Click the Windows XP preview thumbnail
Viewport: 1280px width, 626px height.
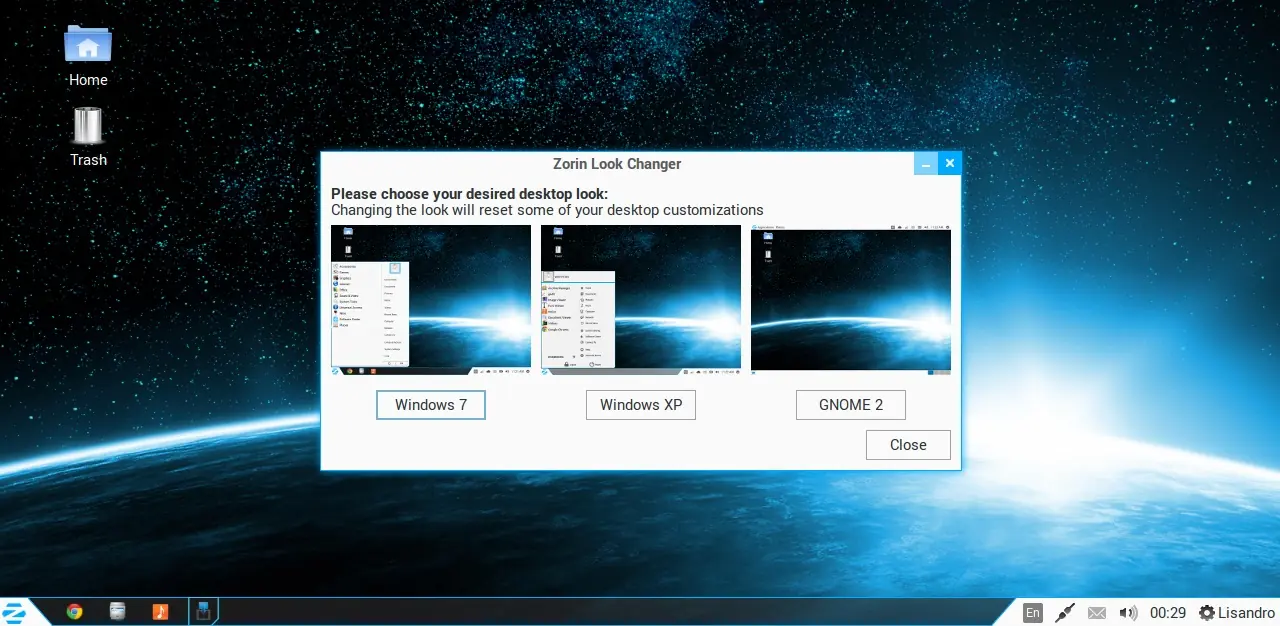(x=641, y=300)
